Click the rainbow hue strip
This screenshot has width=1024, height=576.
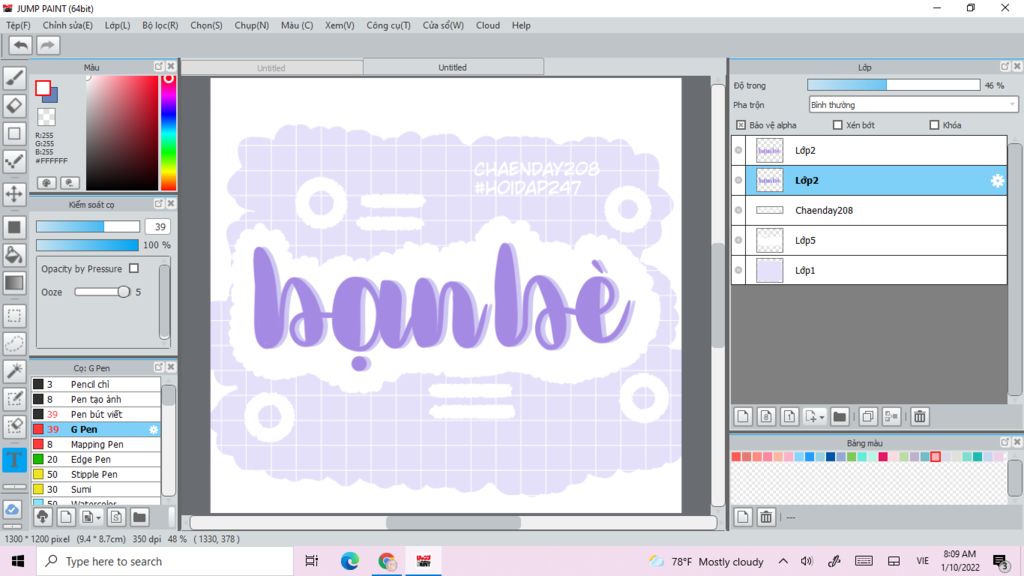(168, 133)
